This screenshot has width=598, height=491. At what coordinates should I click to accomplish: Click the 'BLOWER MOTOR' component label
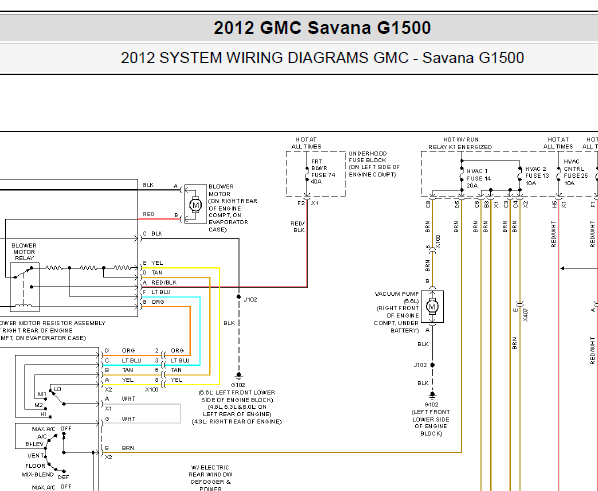(x=221, y=190)
